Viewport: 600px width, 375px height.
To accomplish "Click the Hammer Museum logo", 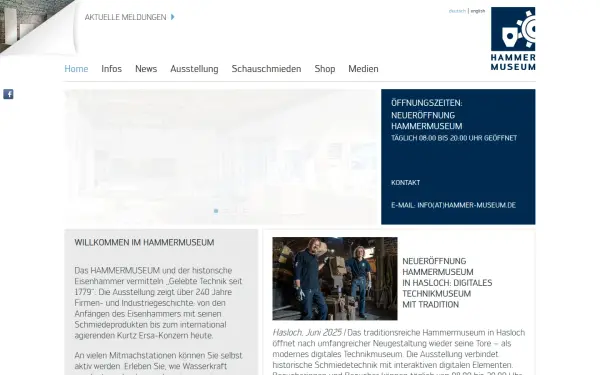I will (513, 39).
